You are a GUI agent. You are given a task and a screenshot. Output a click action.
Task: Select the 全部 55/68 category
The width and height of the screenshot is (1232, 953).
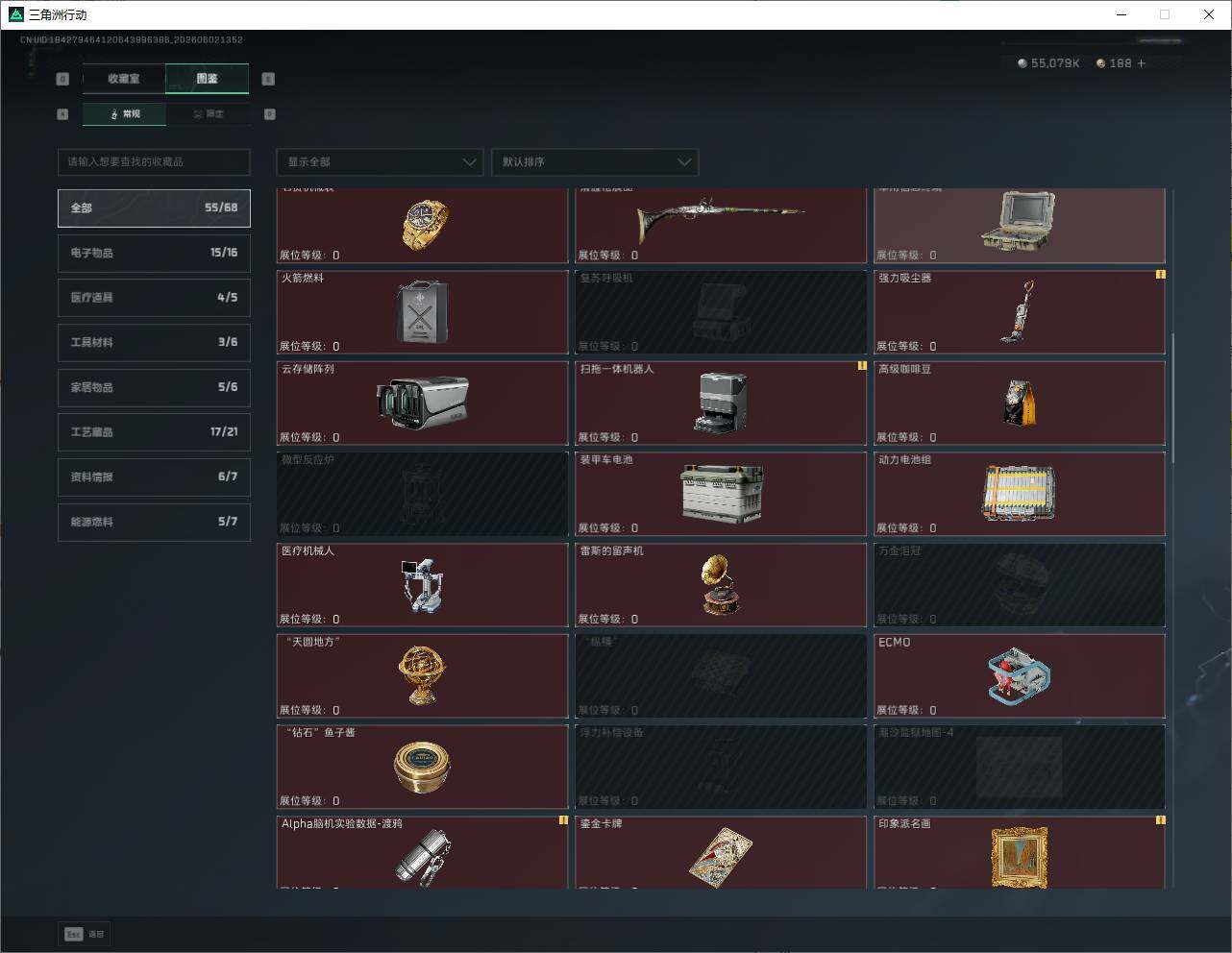click(x=154, y=208)
